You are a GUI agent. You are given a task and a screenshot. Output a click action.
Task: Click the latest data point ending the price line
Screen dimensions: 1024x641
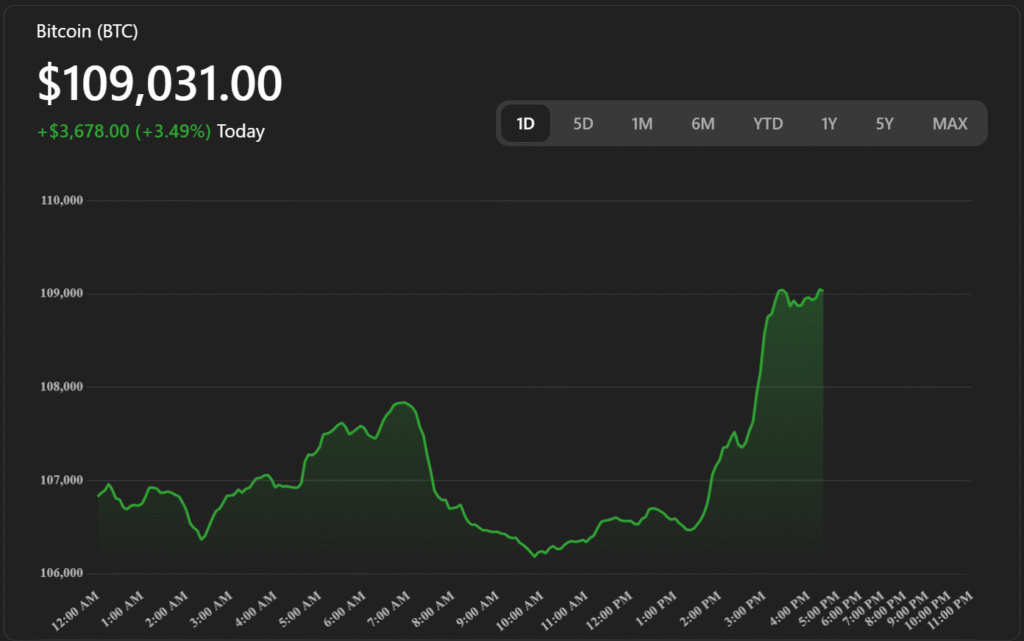822,290
